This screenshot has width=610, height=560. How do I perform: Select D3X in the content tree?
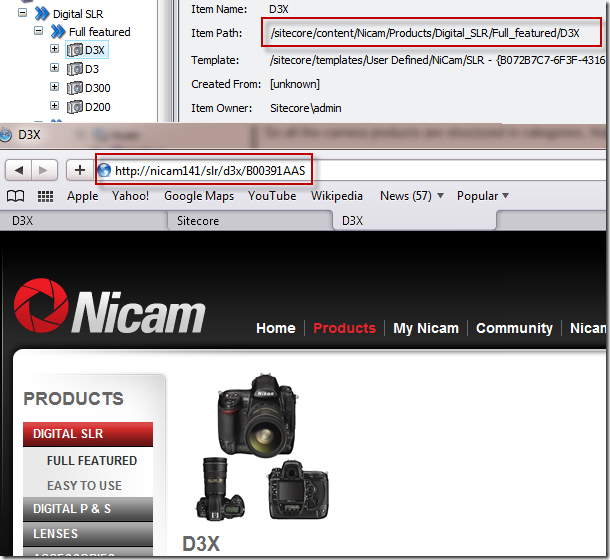95,50
